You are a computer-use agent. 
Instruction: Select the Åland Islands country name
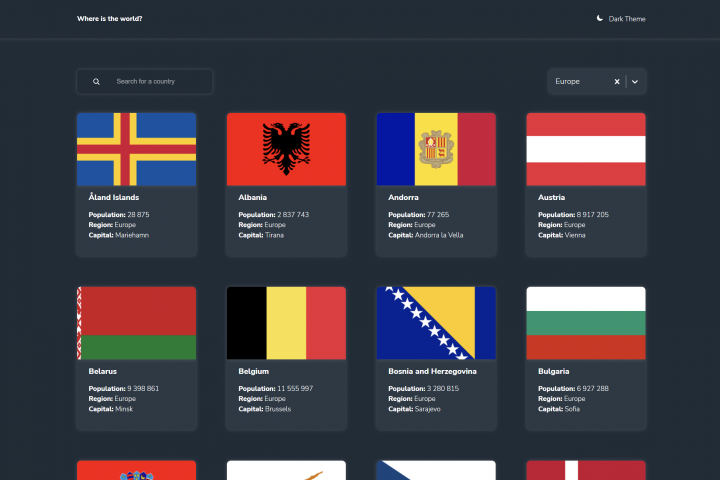(114, 197)
